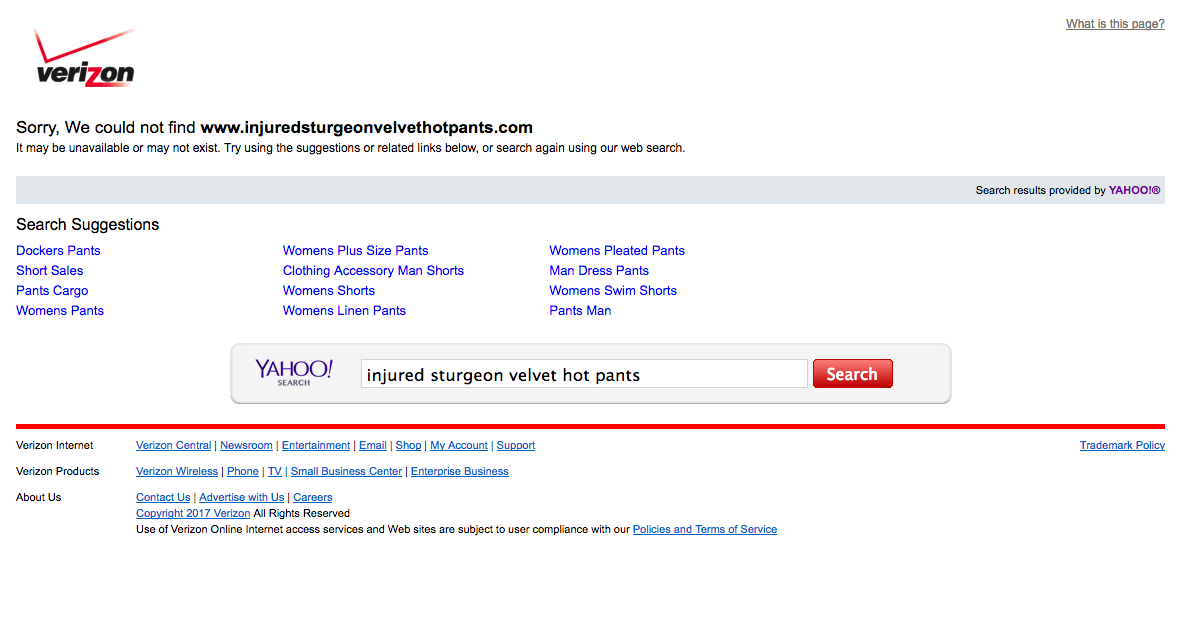This screenshot has width=1183, height=627.
Task: Open the Shop footer link
Action: pyautogui.click(x=408, y=446)
